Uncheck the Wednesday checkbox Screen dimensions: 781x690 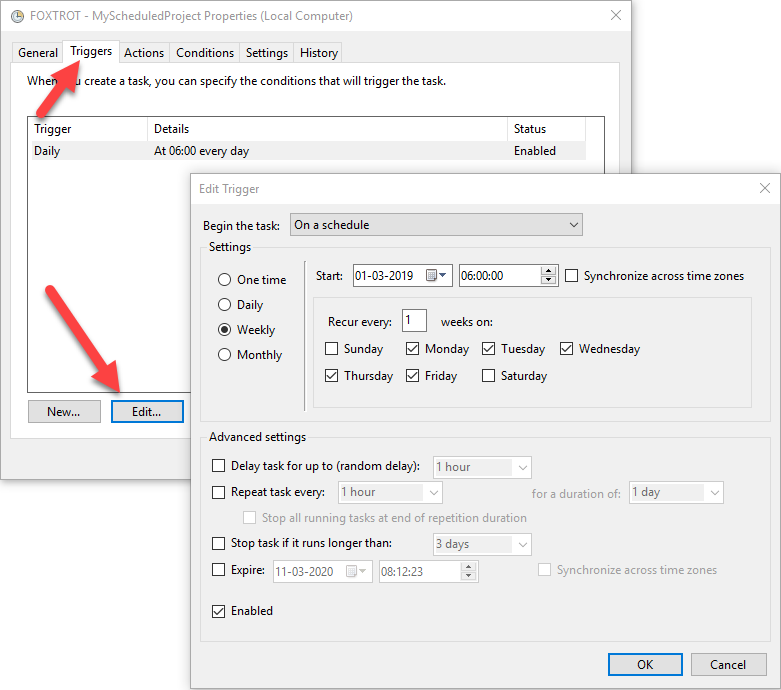pos(566,348)
